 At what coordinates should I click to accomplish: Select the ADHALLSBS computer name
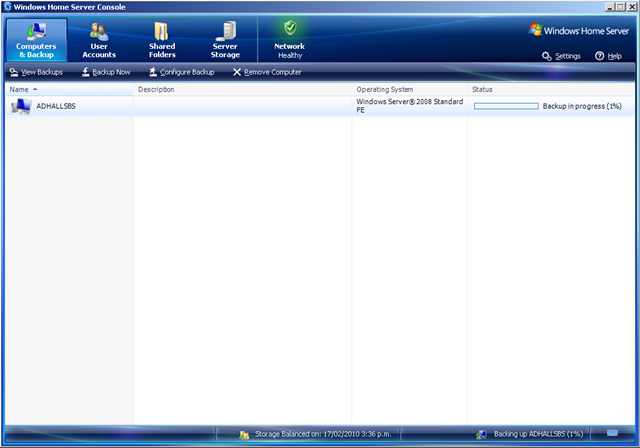56,106
